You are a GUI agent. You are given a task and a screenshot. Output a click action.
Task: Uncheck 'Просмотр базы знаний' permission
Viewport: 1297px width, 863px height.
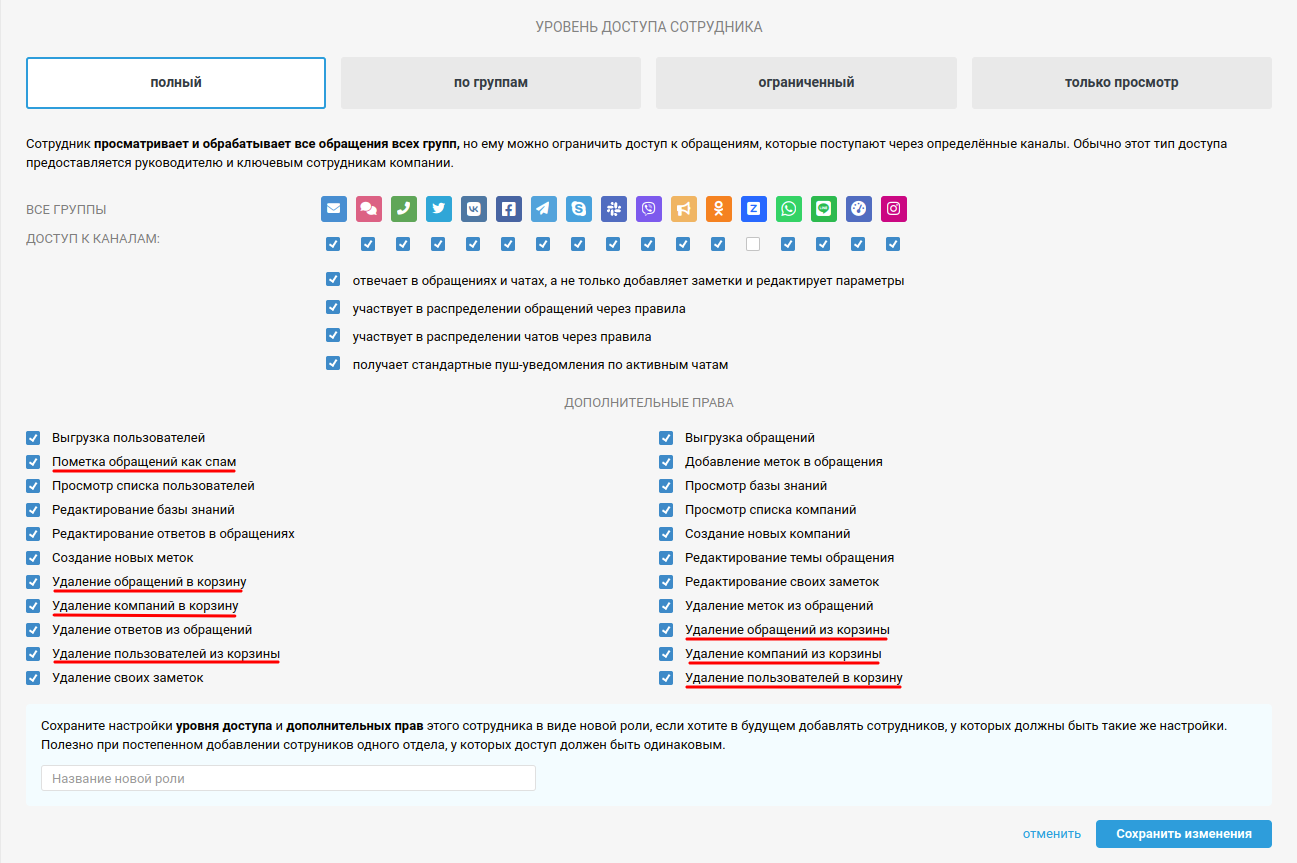pyautogui.click(x=666, y=486)
